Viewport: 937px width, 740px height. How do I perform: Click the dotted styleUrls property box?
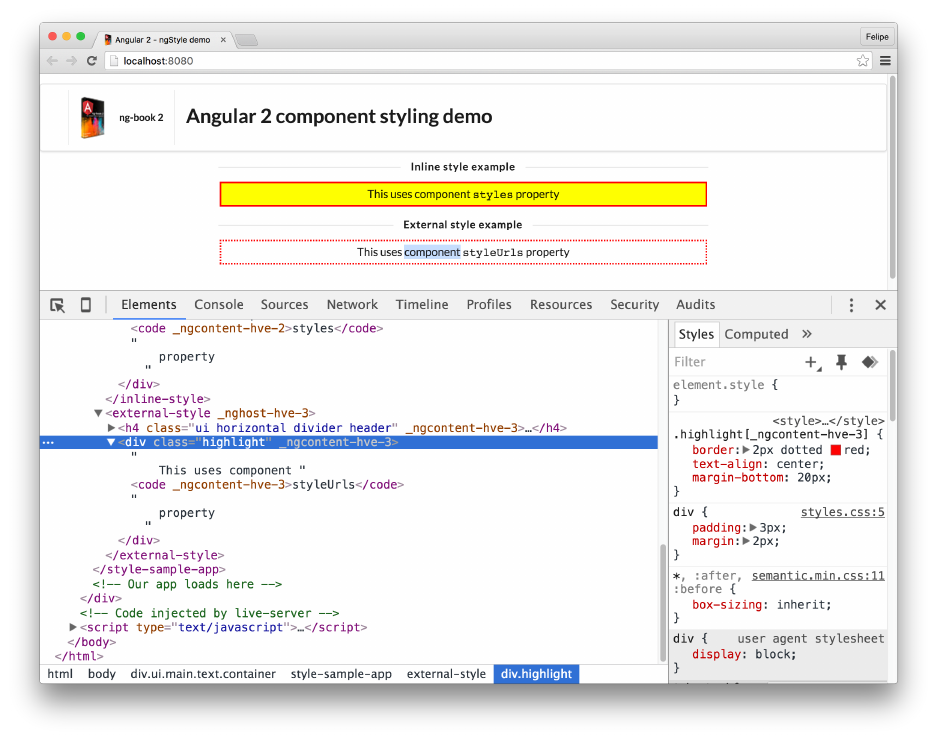[463, 252]
